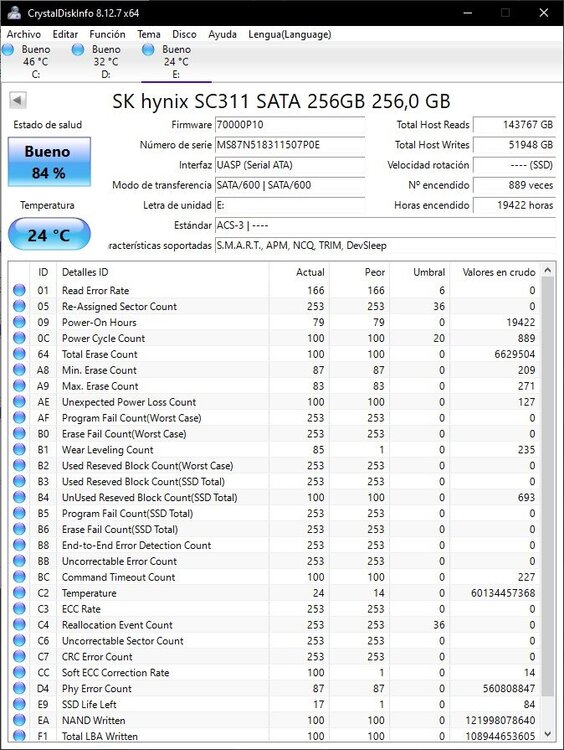Screen dimensions: 564x750
Task: Open the Lengua(Language) menu
Action: tap(289, 34)
